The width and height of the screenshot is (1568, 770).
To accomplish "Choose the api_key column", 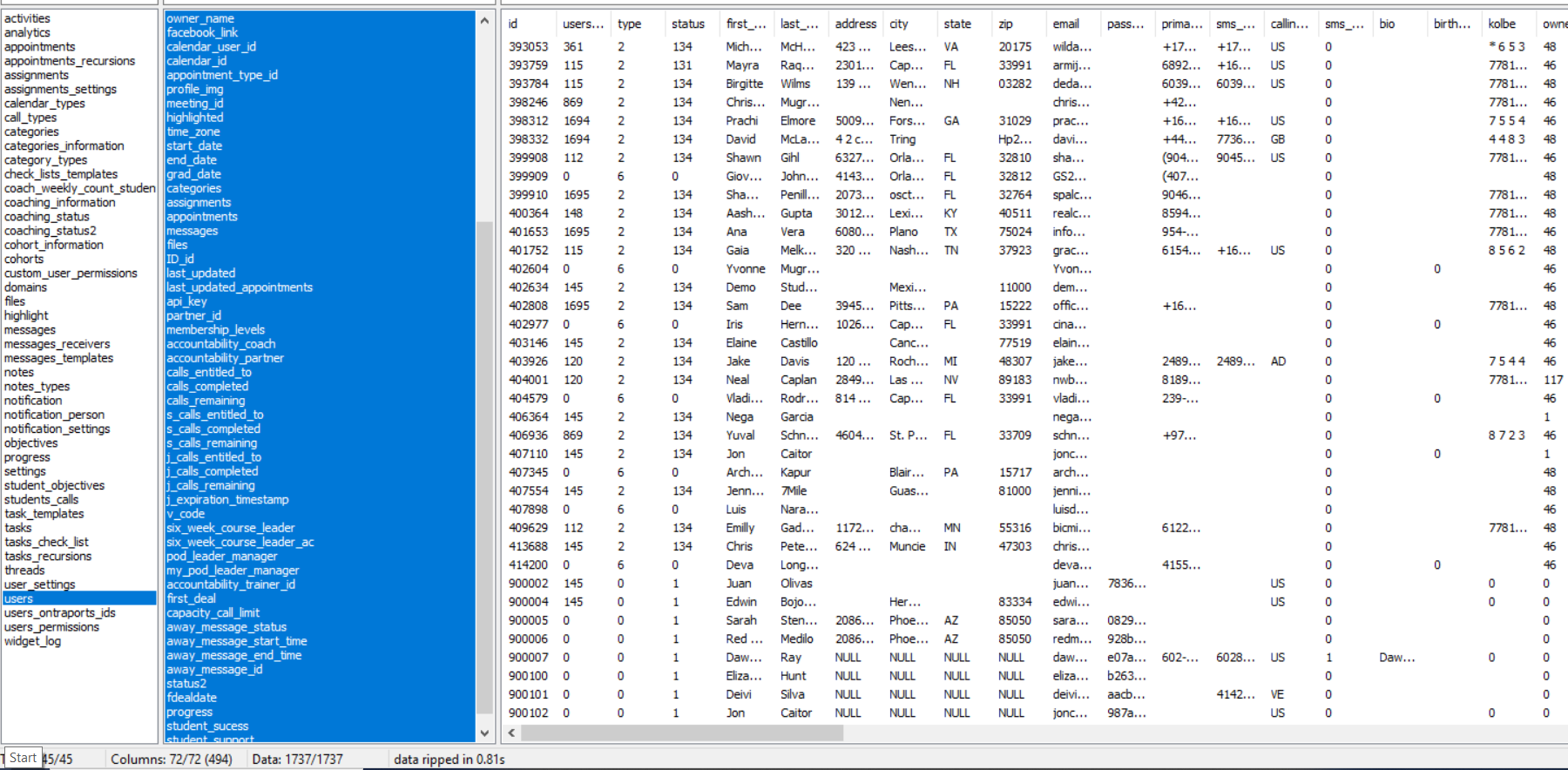I will click(x=186, y=301).
